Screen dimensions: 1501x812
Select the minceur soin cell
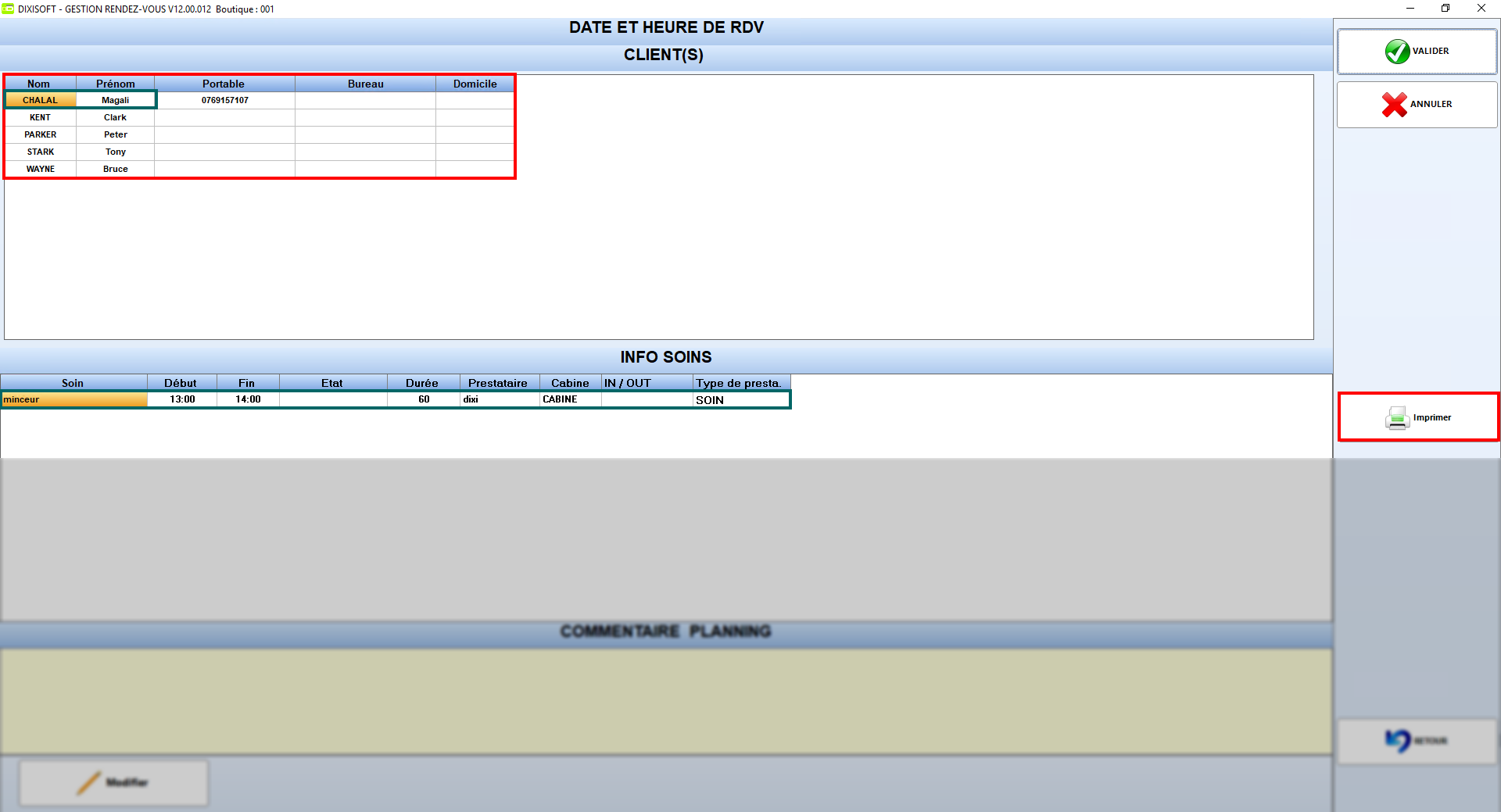pyautogui.click(x=74, y=399)
